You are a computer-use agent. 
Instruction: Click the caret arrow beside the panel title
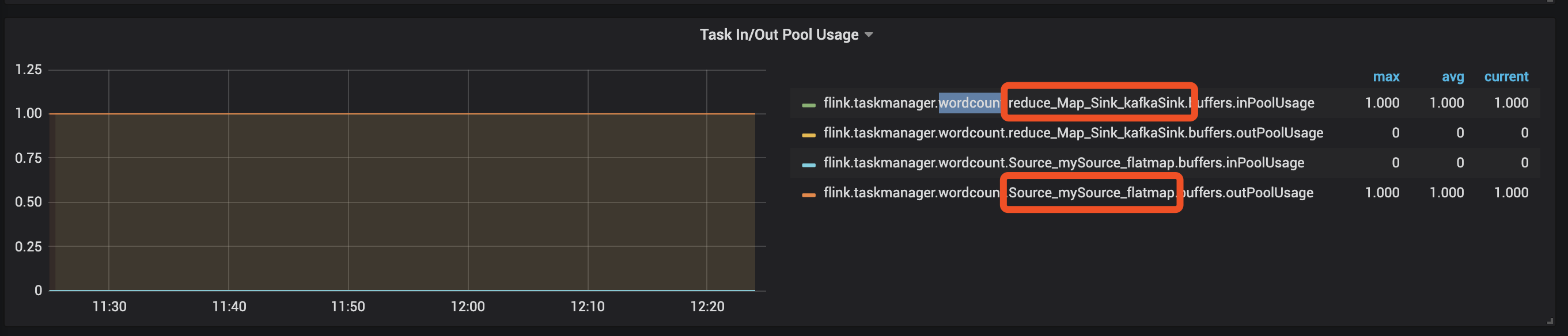click(x=869, y=35)
